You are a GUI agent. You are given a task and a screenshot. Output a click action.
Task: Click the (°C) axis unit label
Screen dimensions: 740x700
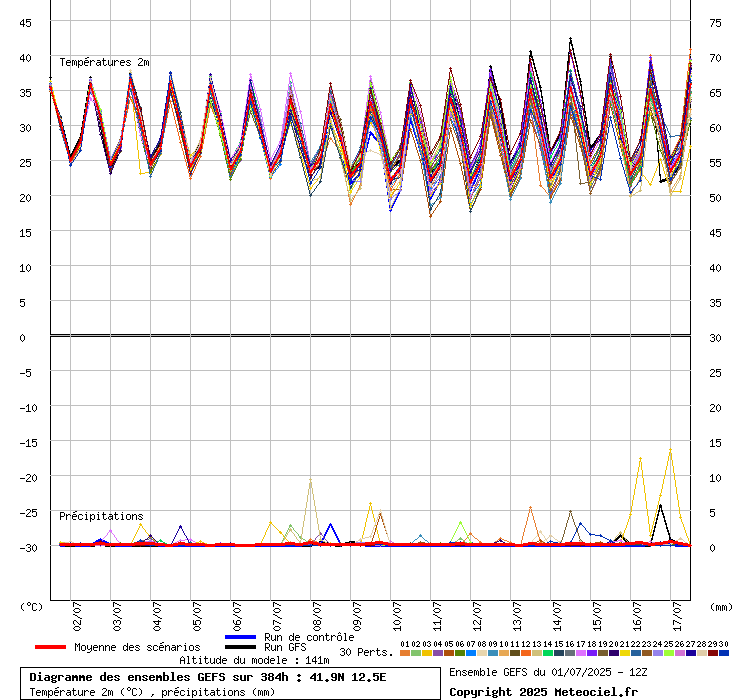click(31, 607)
